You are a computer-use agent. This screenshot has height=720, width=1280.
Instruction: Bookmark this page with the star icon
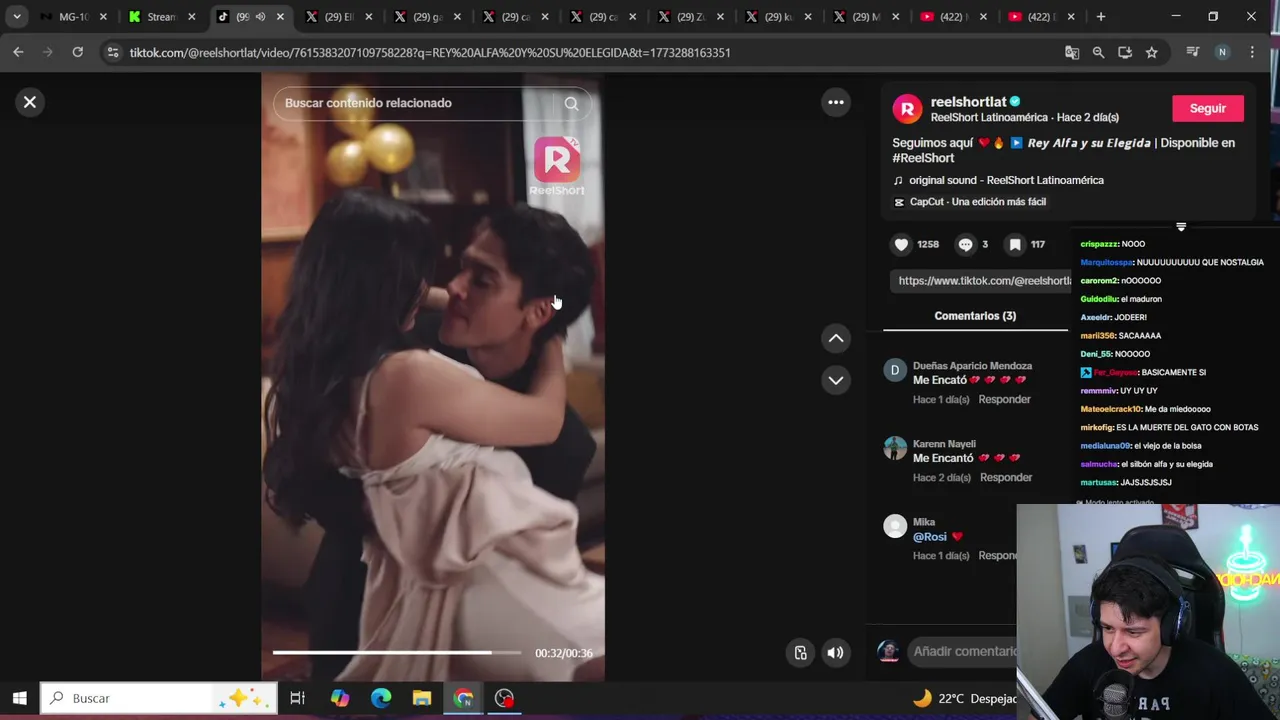1152,52
